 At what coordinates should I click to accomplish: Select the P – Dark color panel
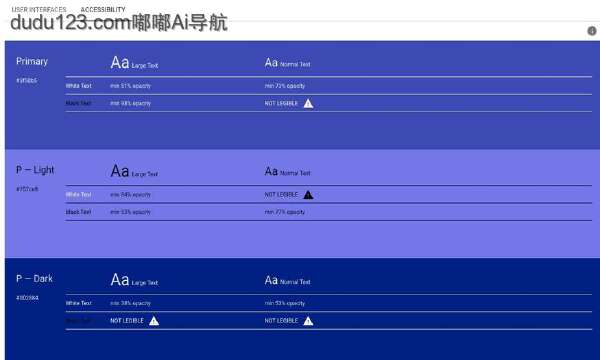click(x=302, y=309)
